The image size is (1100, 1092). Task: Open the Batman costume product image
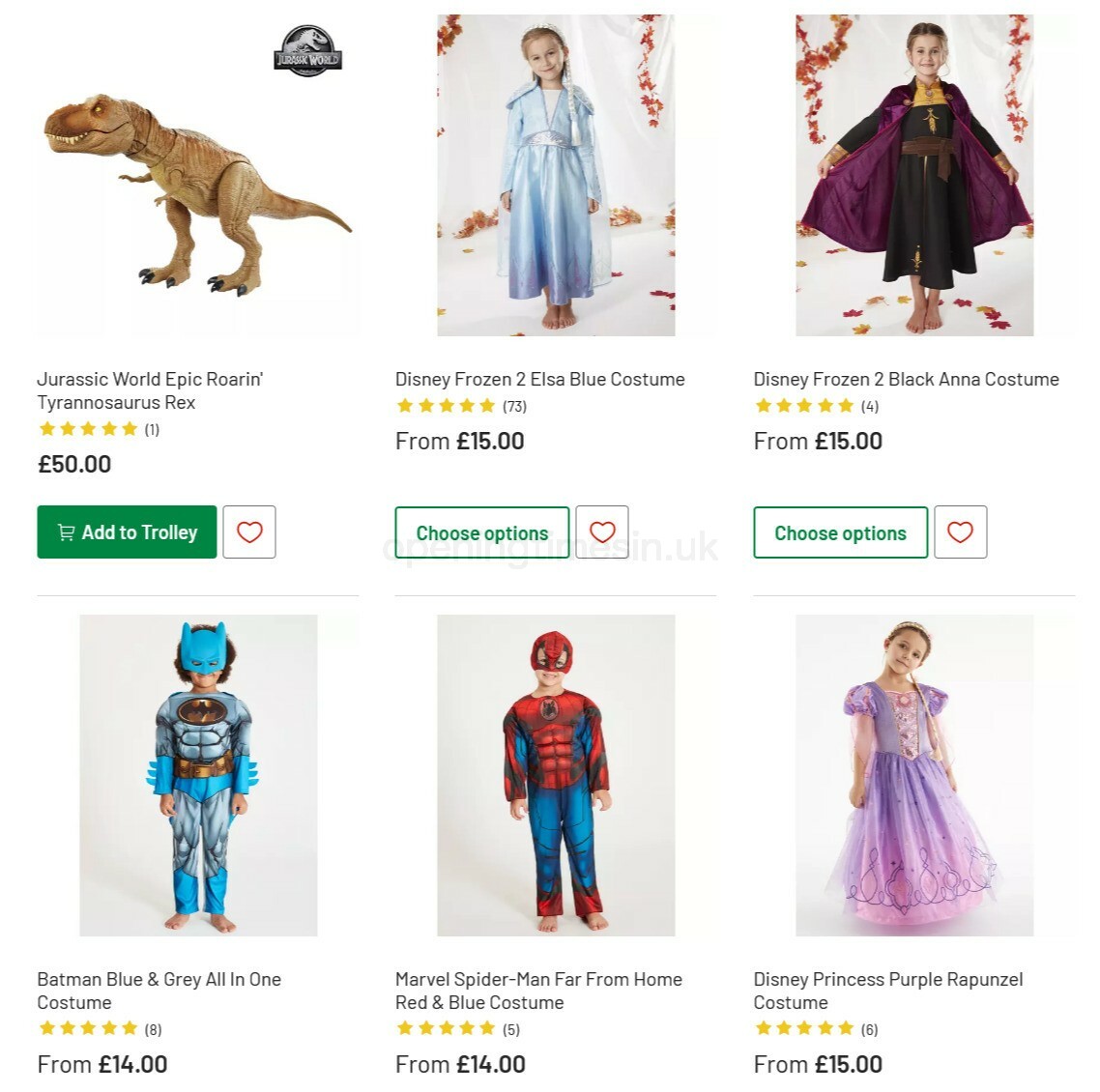pyautogui.click(x=198, y=775)
